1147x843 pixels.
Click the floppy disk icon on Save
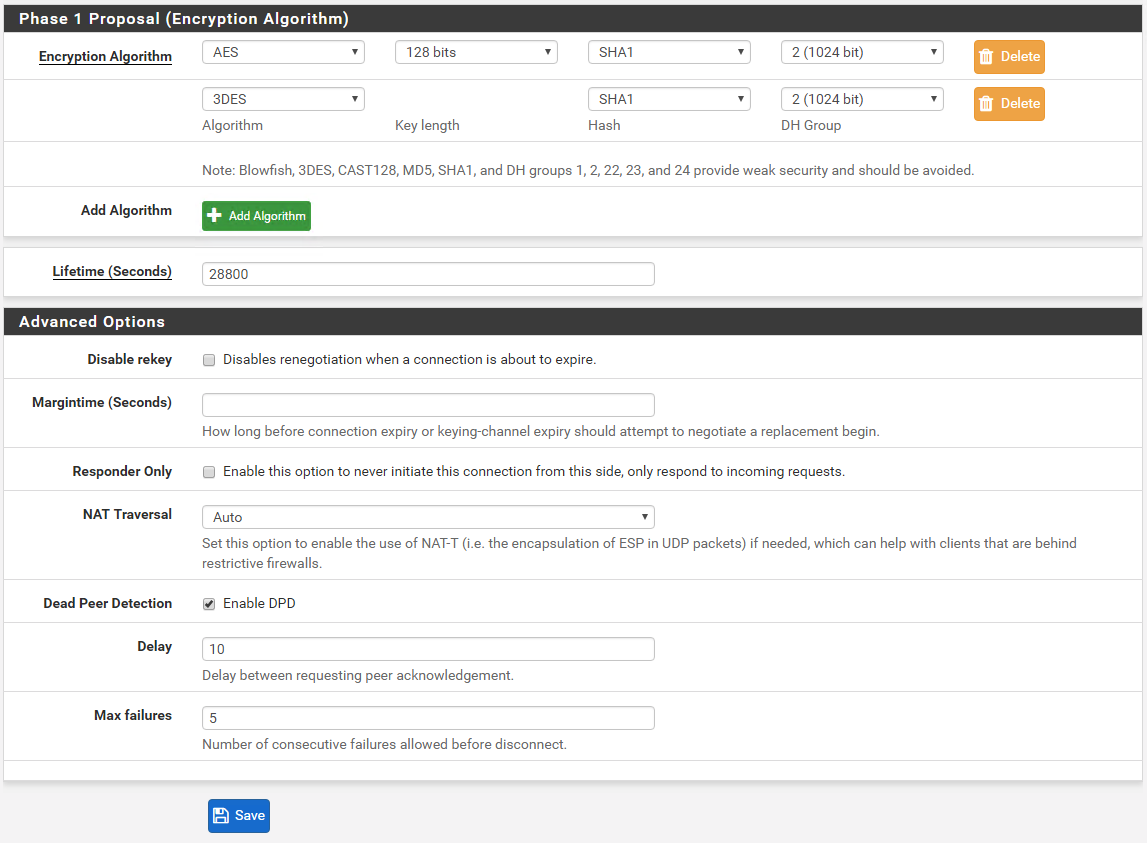coord(222,816)
